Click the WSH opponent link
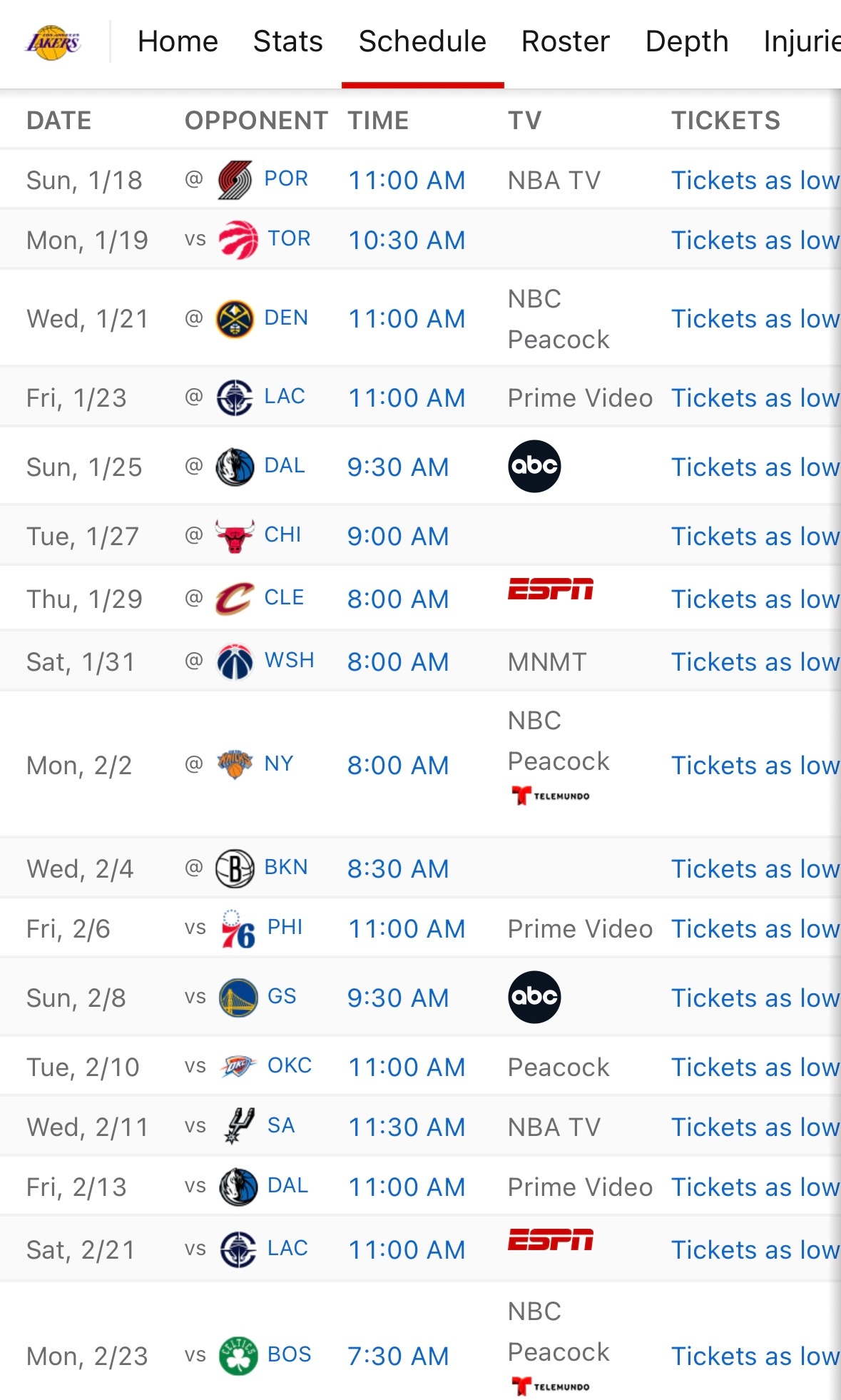 pyautogui.click(x=289, y=660)
